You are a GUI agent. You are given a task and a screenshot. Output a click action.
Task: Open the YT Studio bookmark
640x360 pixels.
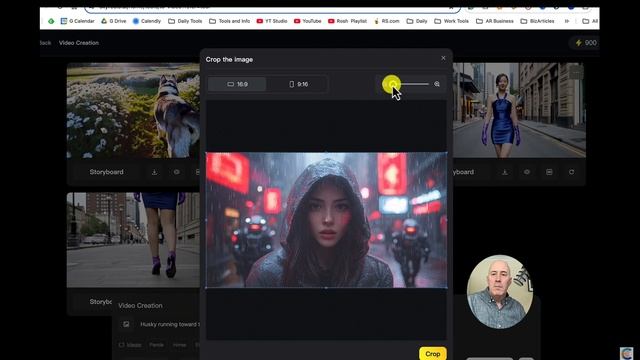(x=272, y=21)
